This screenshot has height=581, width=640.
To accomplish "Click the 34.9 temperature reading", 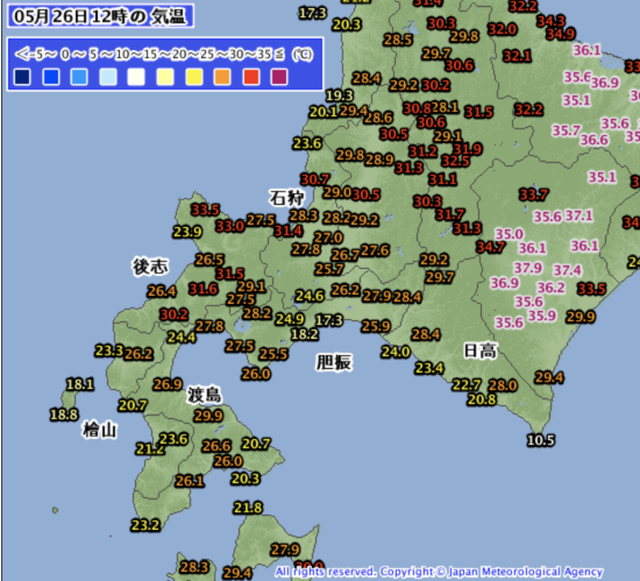I will [561, 33].
